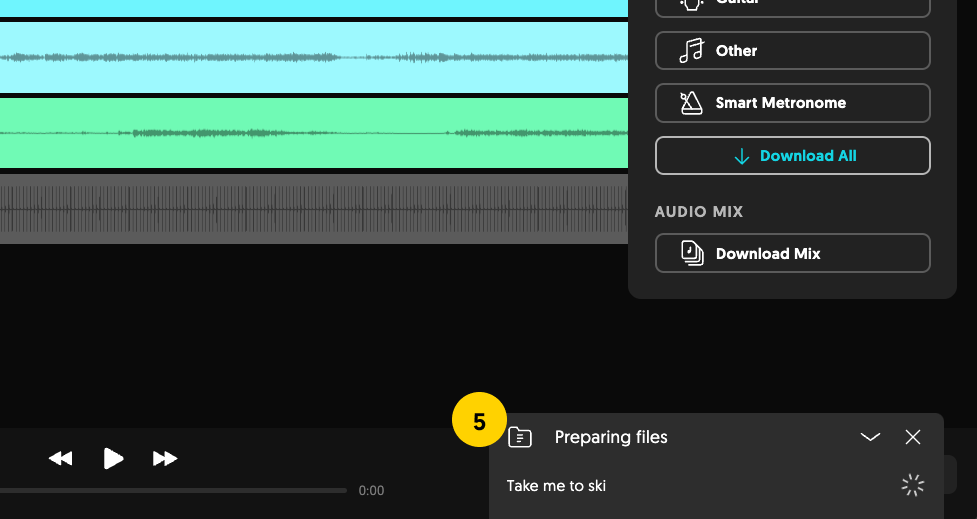This screenshot has width=977, height=519.
Task: Click the download arrow icon in Download All
Action: click(741, 156)
